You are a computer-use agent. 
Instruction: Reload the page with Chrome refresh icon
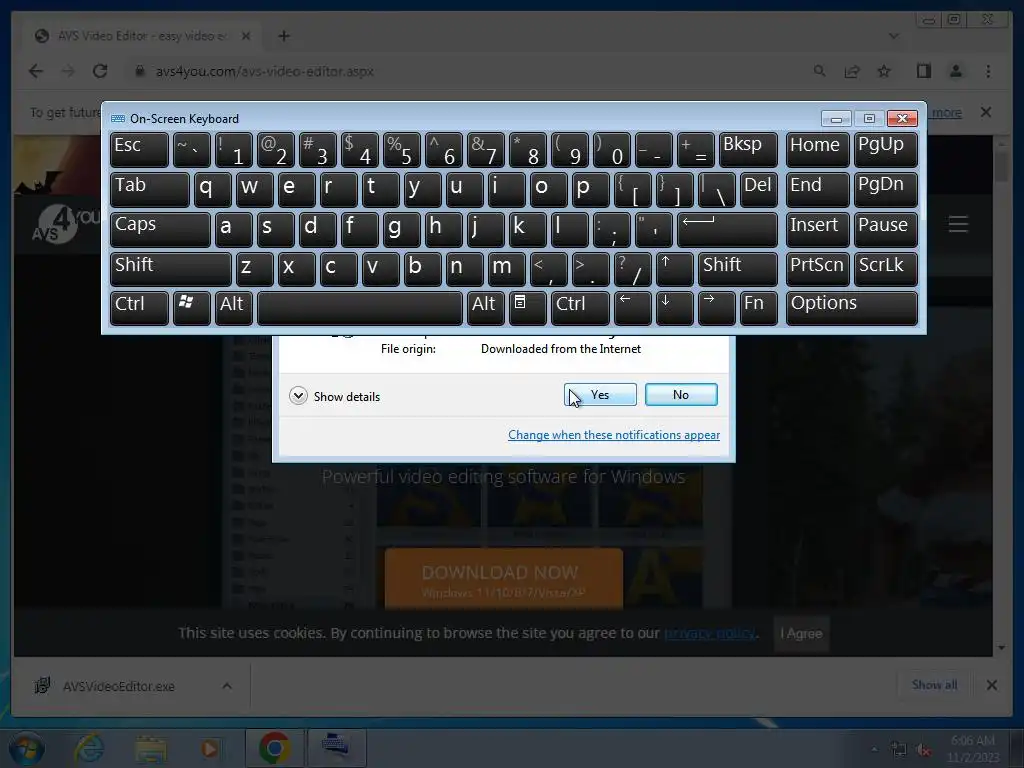100,71
